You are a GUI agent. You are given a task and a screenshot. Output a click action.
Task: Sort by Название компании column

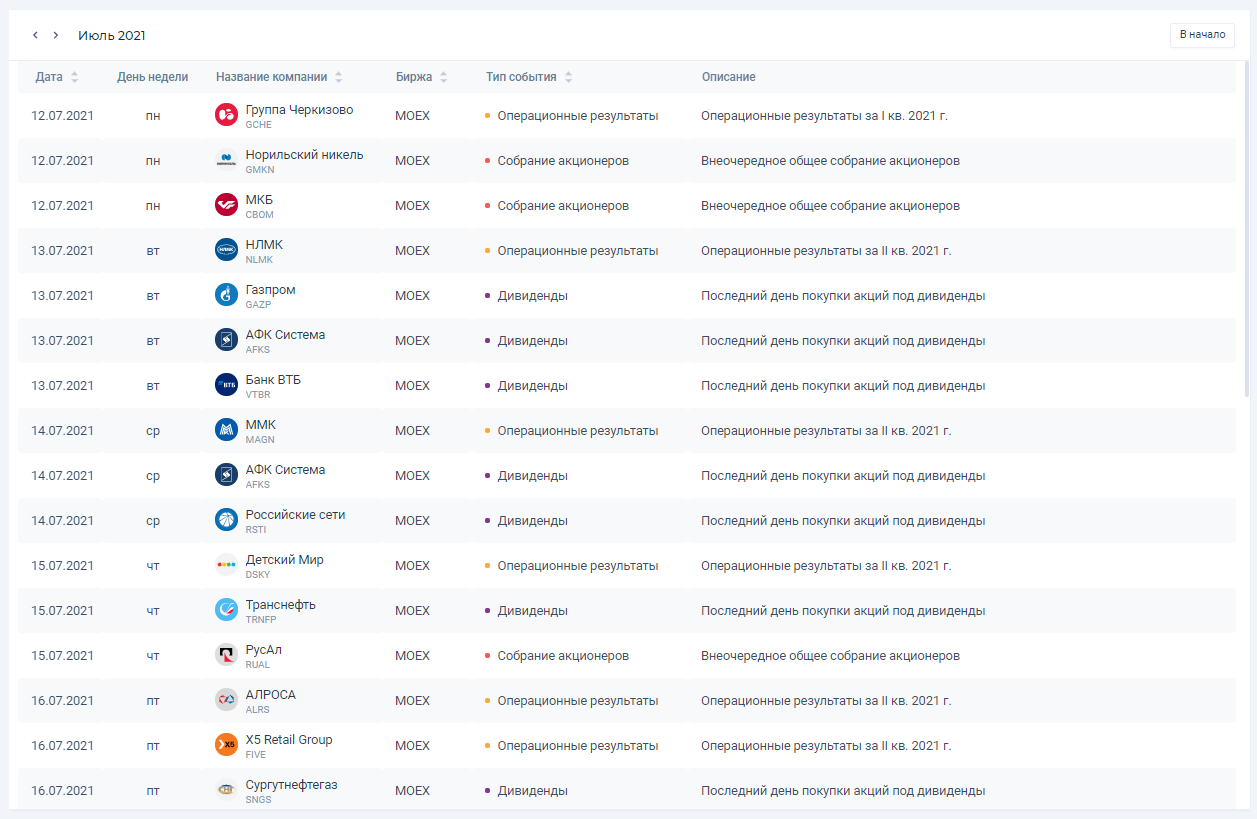coord(279,77)
